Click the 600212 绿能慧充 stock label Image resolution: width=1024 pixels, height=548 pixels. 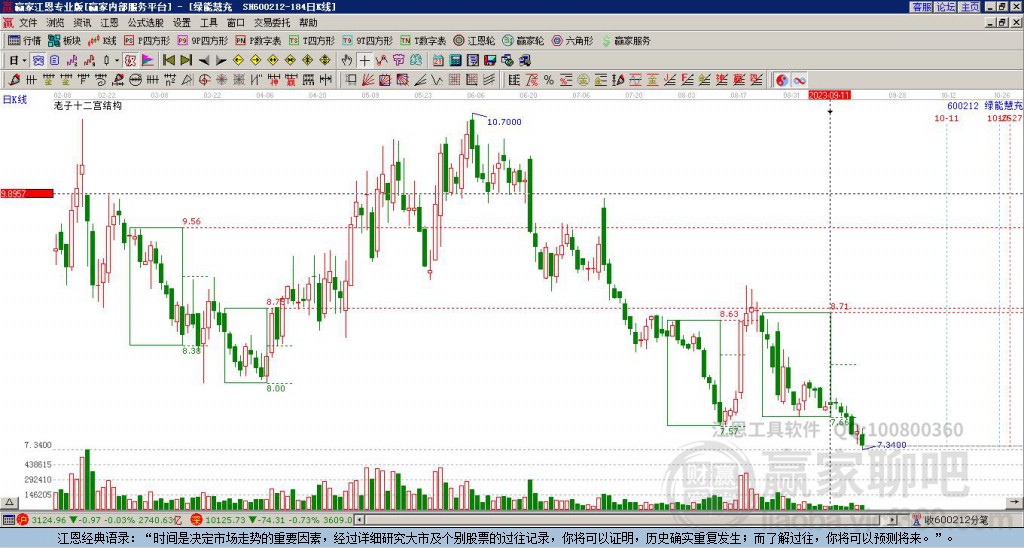pyautogui.click(x=985, y=105)
